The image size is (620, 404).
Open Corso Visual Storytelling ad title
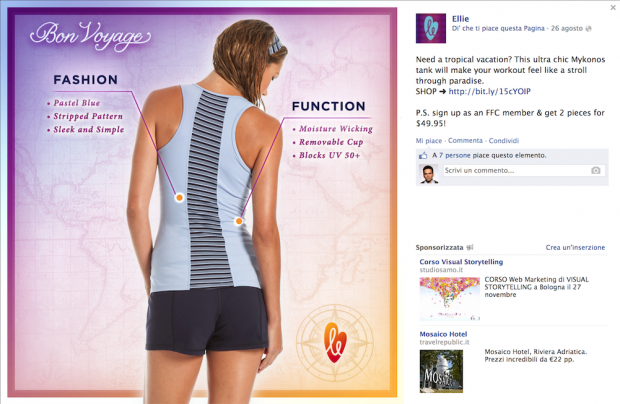pyautogui.click(x=461, y=262)
